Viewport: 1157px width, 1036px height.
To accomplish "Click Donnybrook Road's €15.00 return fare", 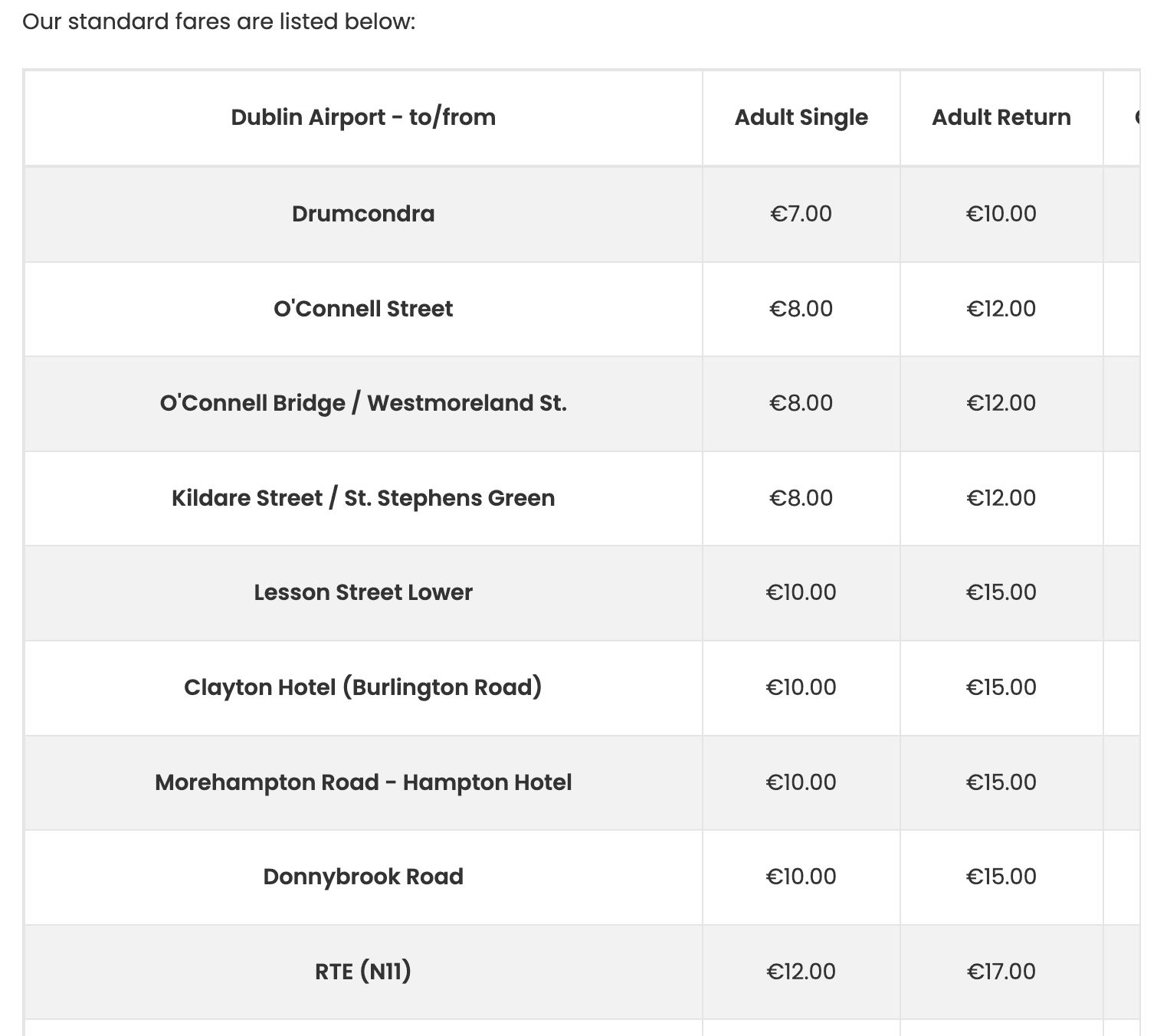I will pyautogui.click(x=1001, y=877).
